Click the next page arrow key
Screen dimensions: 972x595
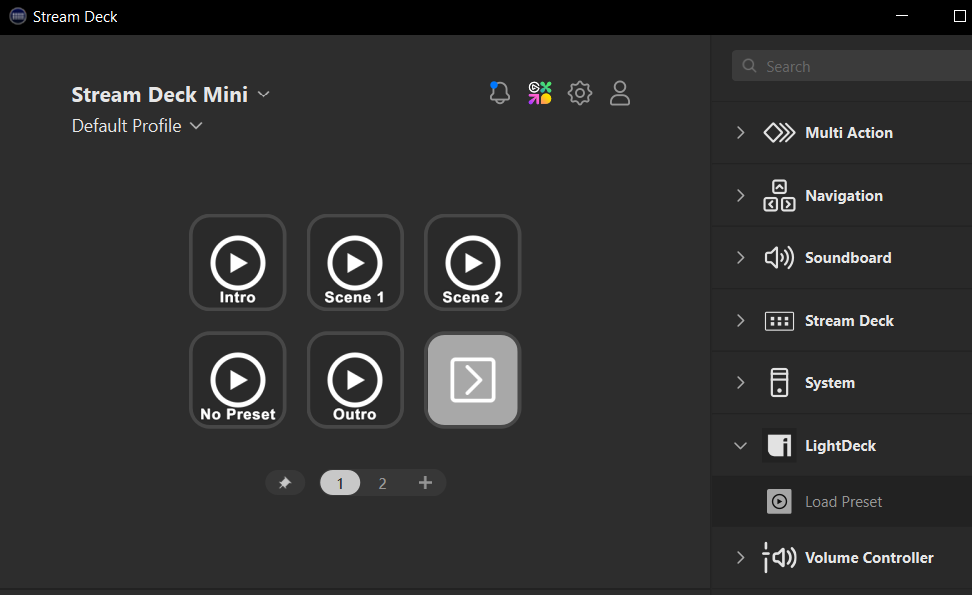point(472,380)
